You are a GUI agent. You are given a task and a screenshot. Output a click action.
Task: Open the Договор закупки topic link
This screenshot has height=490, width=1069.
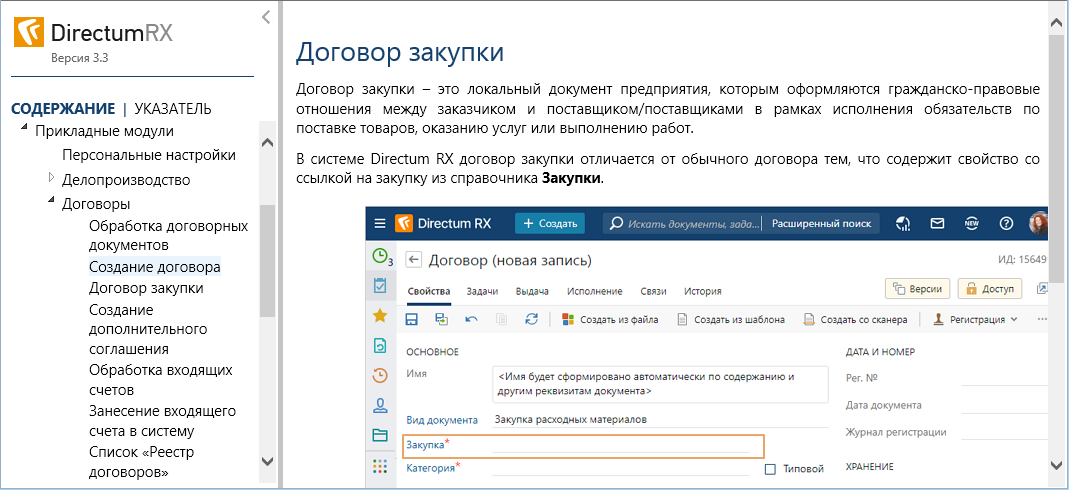tap(146, 288)
